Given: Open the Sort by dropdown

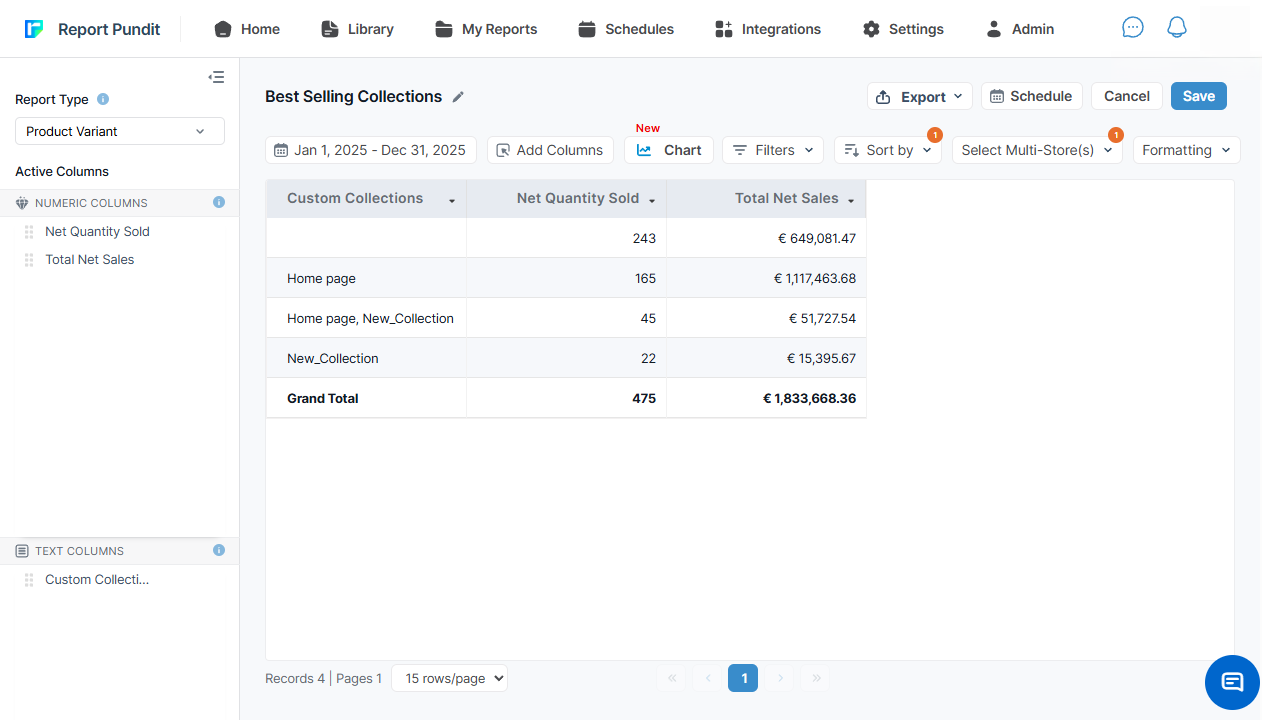Looking at the screenshot, I should click(888, 150).
